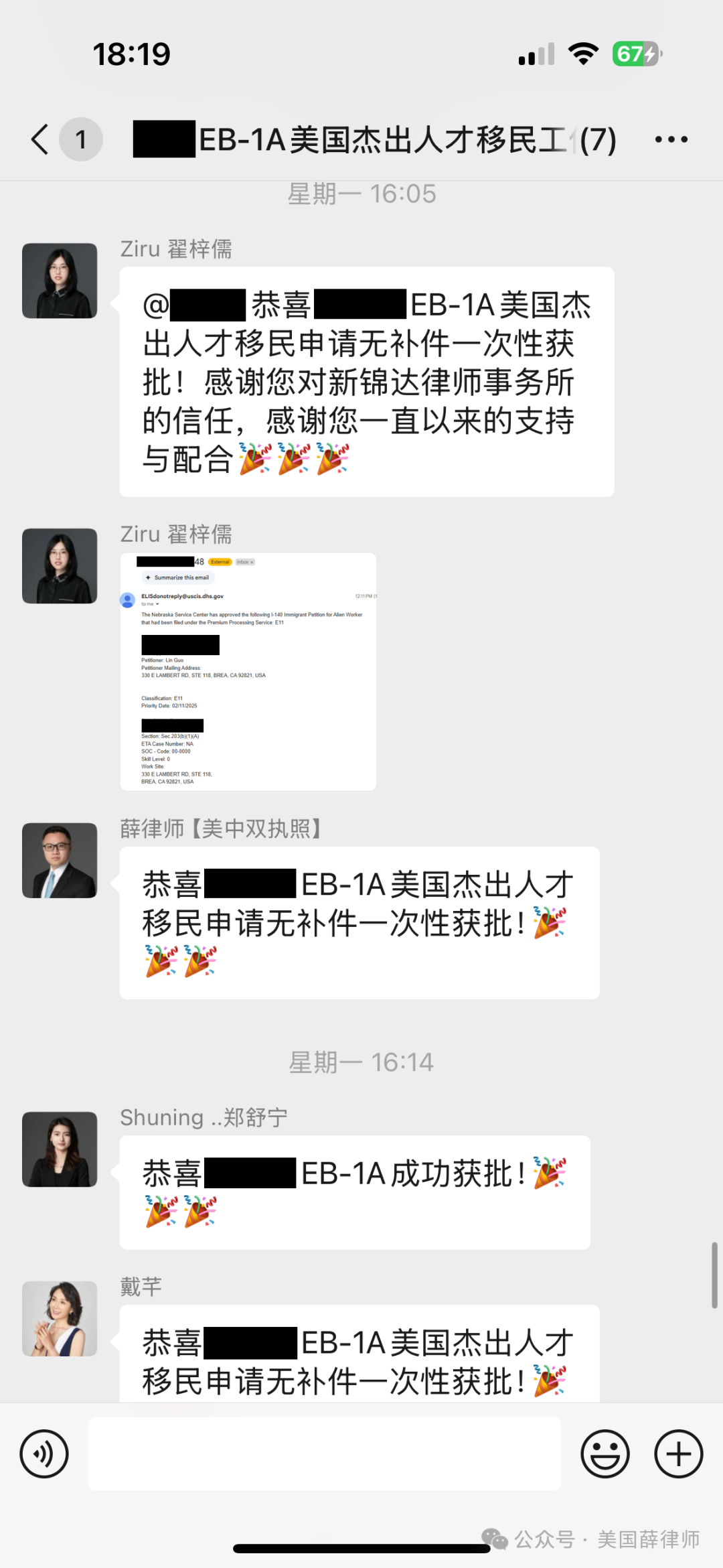
Task: Select Shuning's EB-1A成功获批 message bubble
Action: click(x=355, y=1192)
